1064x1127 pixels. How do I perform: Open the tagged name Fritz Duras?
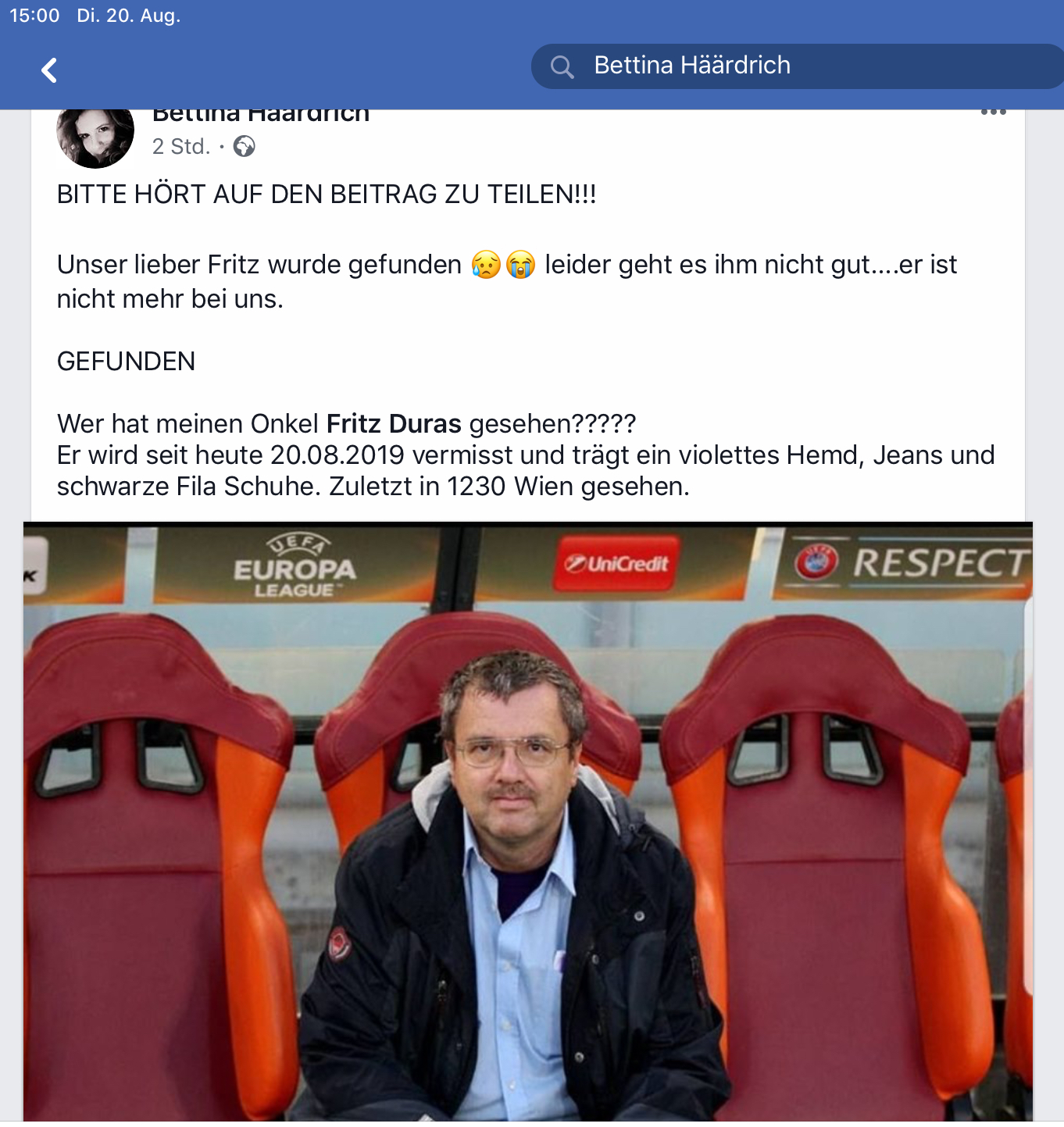394,423
